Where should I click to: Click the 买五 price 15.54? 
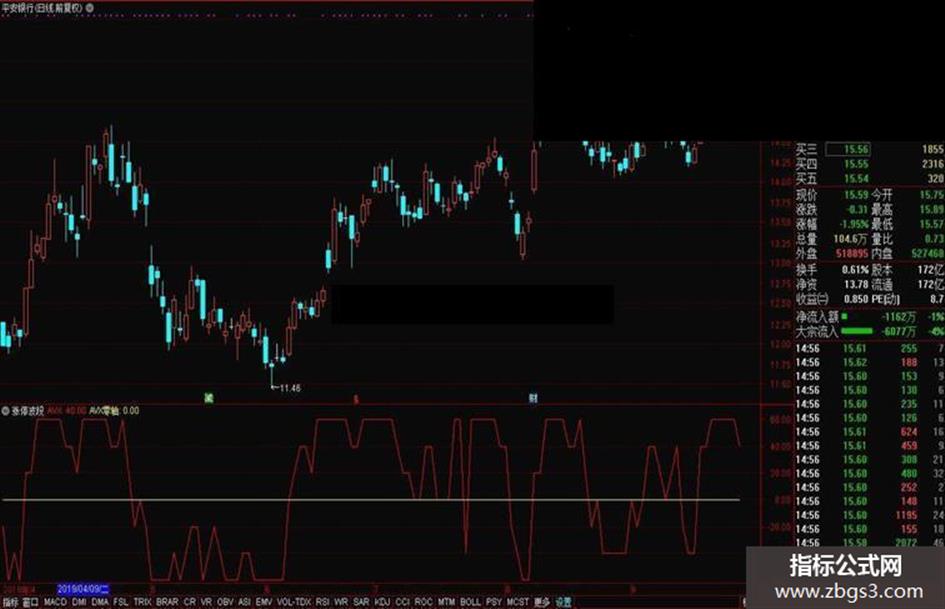[x=856, y=178]
